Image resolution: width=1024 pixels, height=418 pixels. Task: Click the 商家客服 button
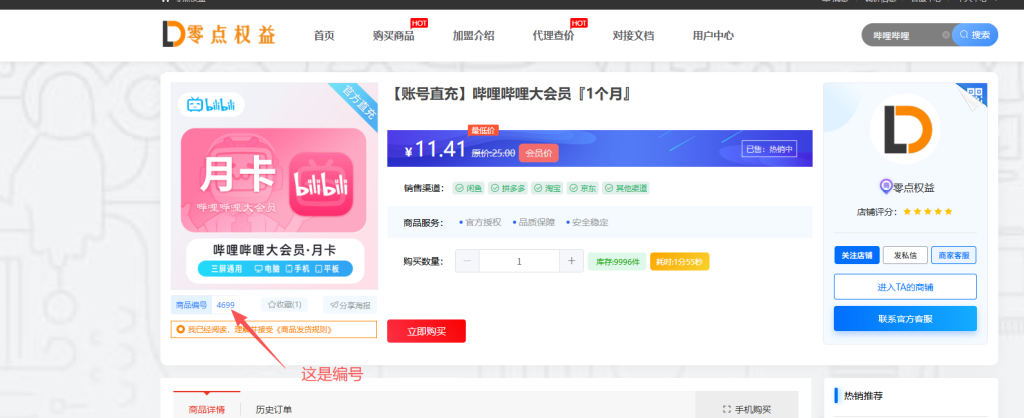coord(953,255)
